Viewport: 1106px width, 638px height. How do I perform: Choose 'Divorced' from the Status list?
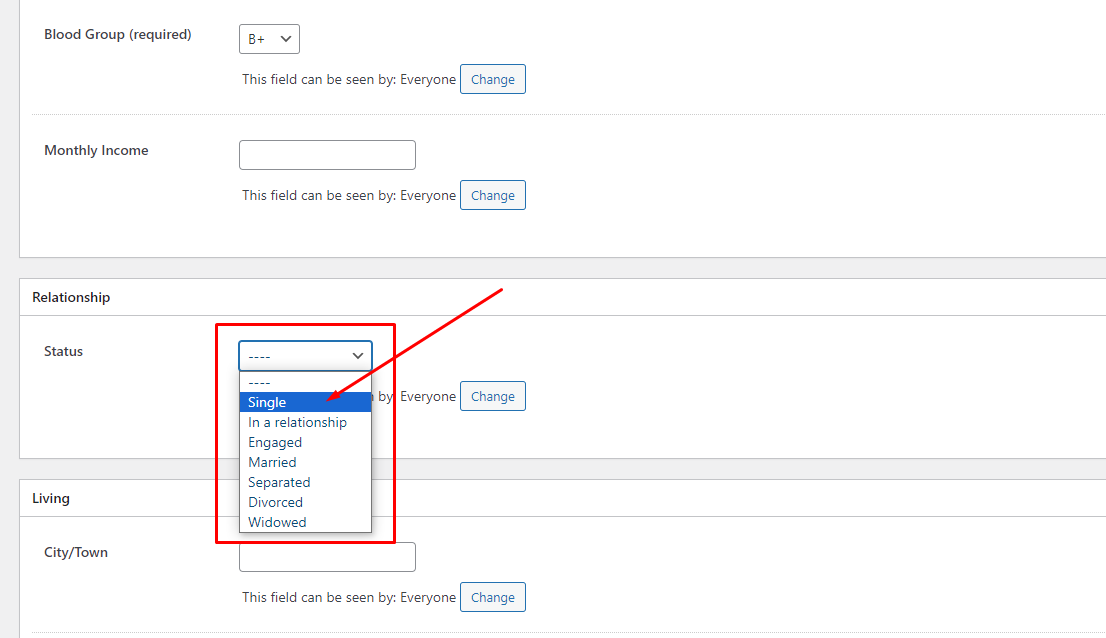(x=305, y=502)
